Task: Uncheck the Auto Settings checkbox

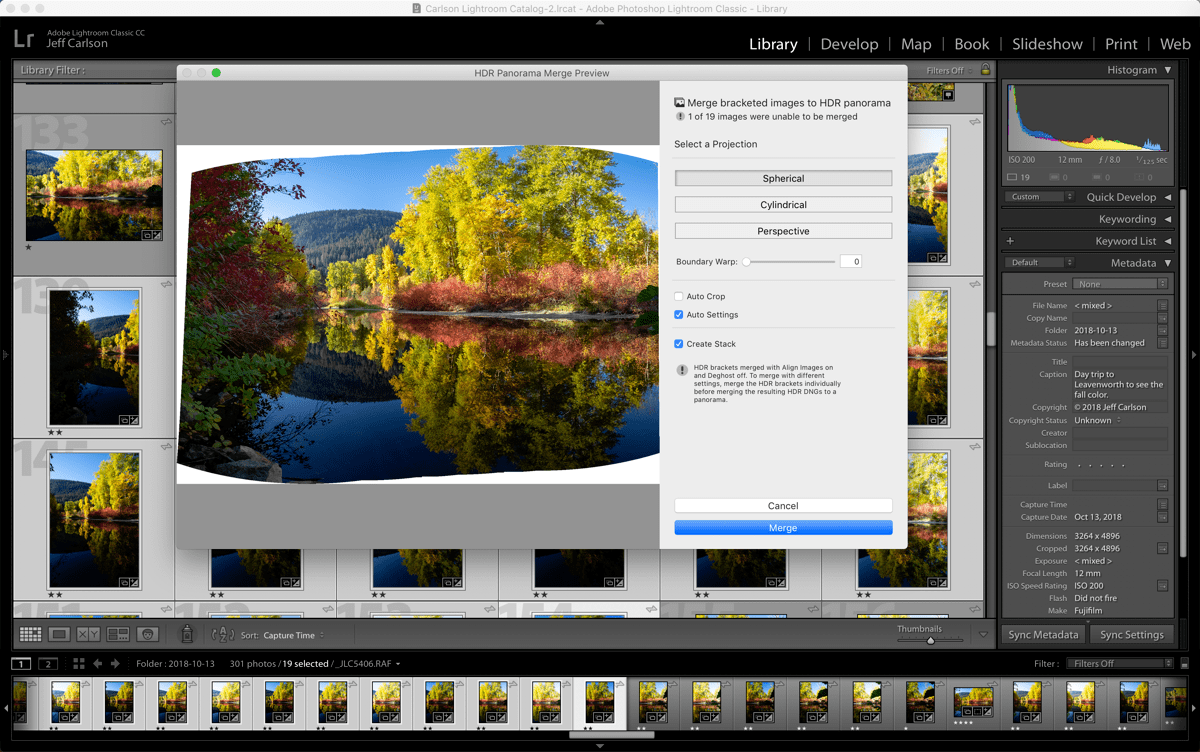Action: tap(679, 315)
